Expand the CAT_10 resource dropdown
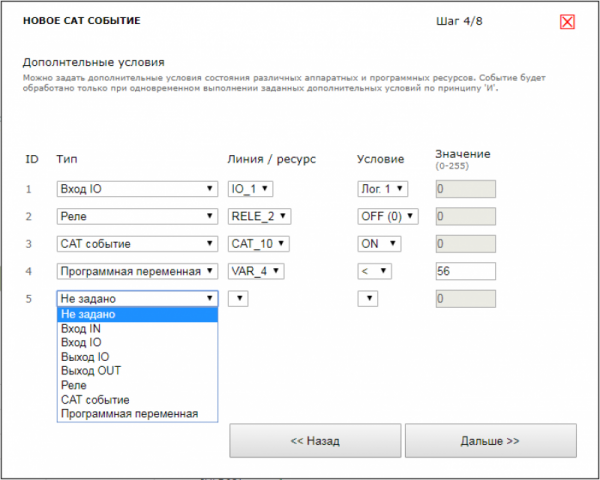 pos(259,244)
